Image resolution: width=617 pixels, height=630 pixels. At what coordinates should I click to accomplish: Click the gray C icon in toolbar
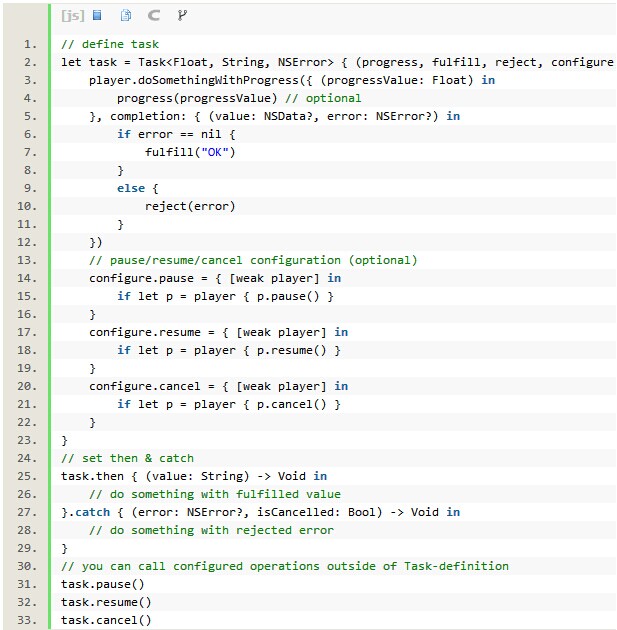coord(153,16)
